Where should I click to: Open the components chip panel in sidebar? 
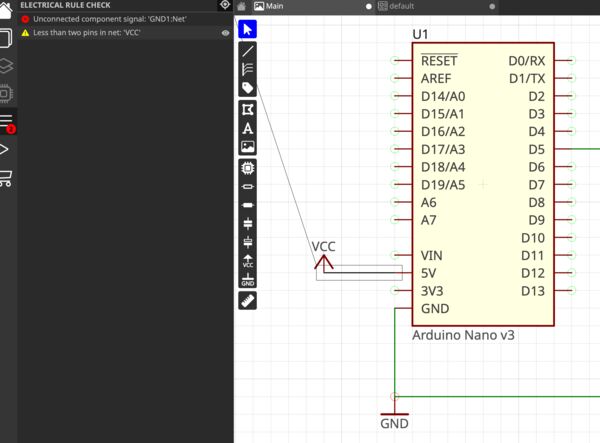tap(6, 93)
